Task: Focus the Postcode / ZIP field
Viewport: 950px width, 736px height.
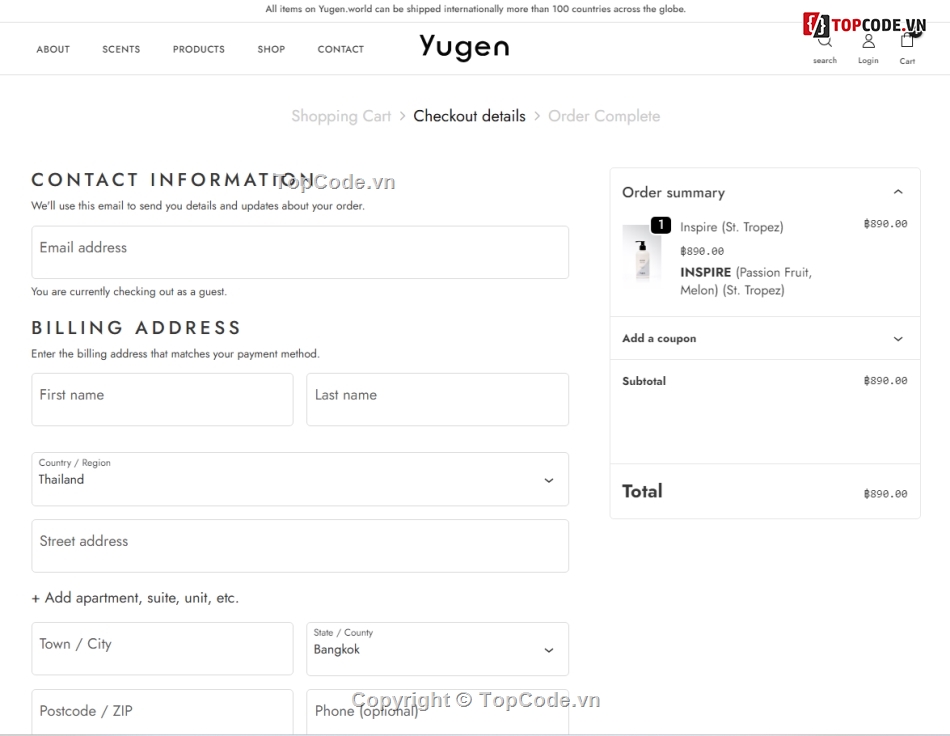Action: [162, 712]
